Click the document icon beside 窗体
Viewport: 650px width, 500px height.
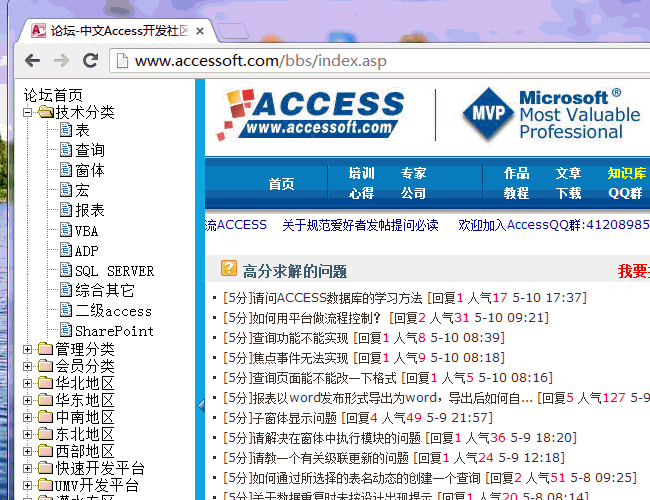[x=66, y=170]
